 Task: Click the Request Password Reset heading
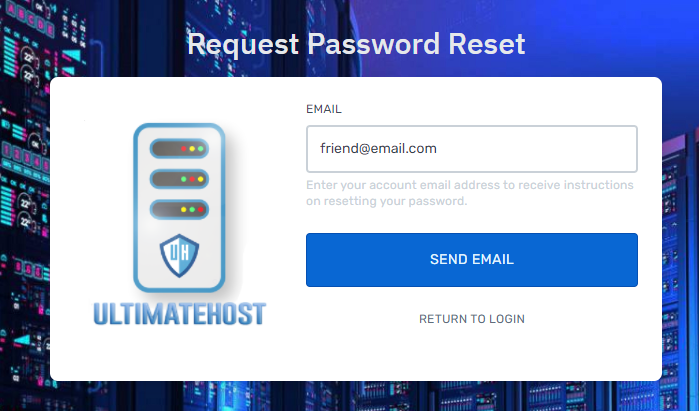pos(356,44)
